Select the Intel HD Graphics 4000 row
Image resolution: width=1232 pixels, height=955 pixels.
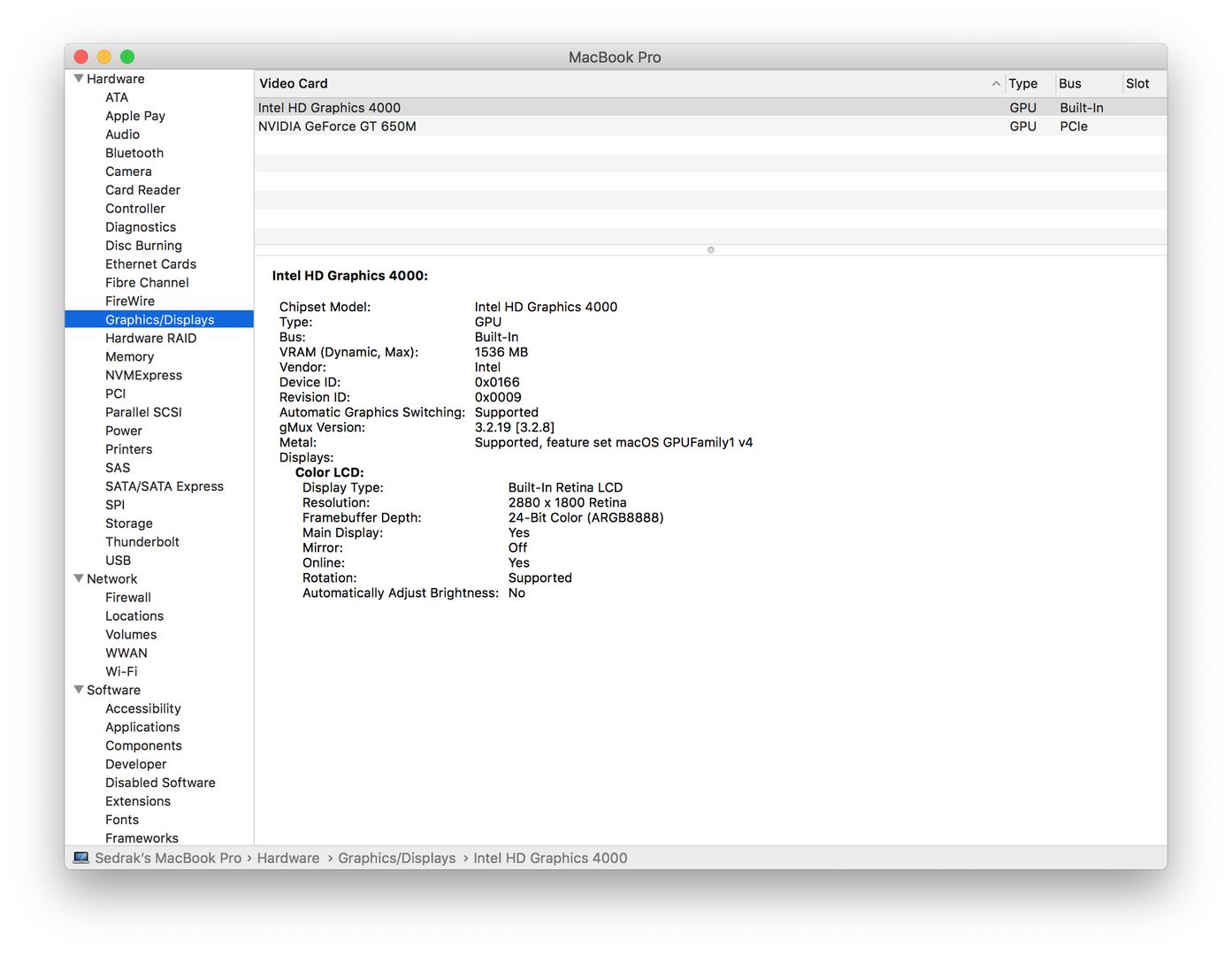pos(710,108)
